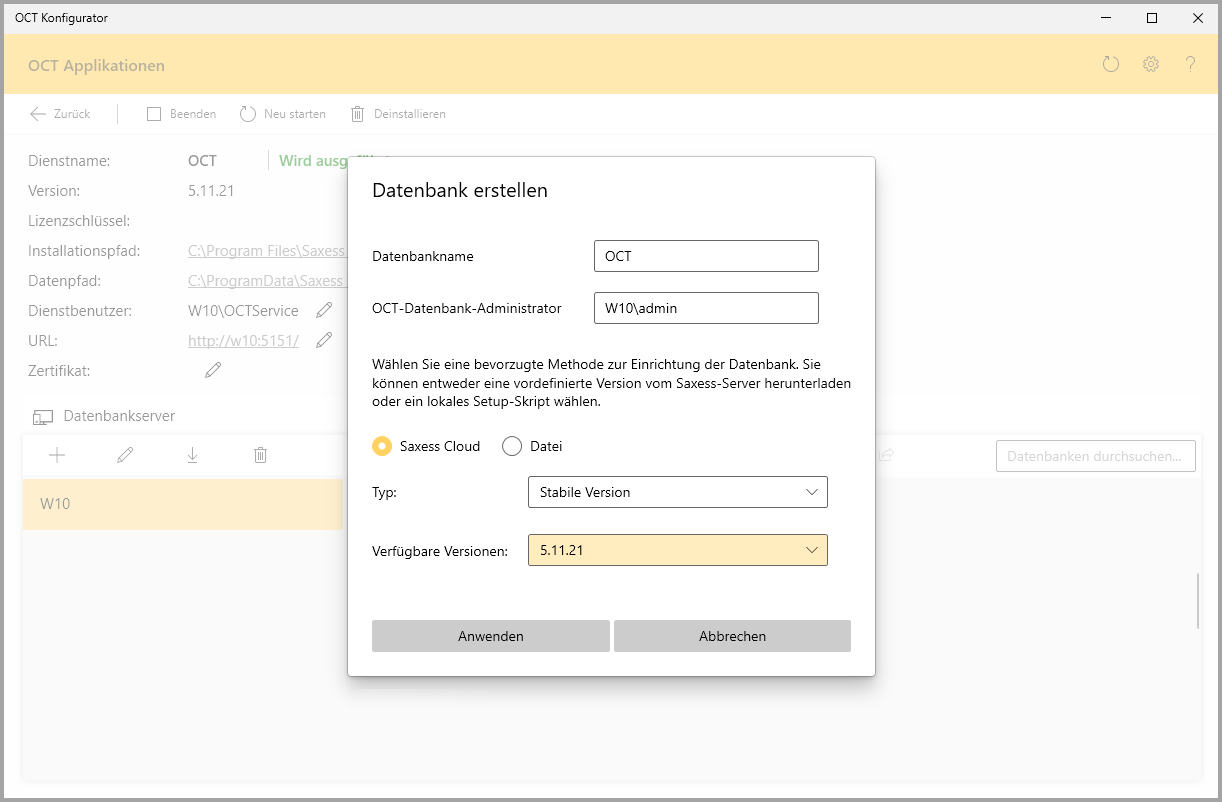Expand the Typ dropdown Stabile Version
Screen dimensions: 1222x802
pos(677,492)
